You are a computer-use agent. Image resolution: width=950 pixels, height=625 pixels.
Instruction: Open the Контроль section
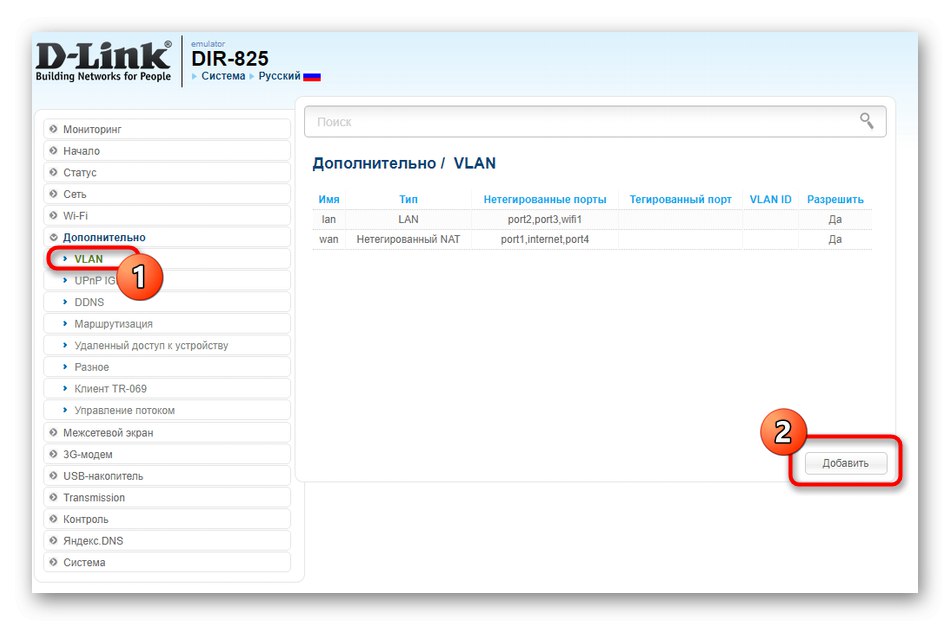pos(167,519)
